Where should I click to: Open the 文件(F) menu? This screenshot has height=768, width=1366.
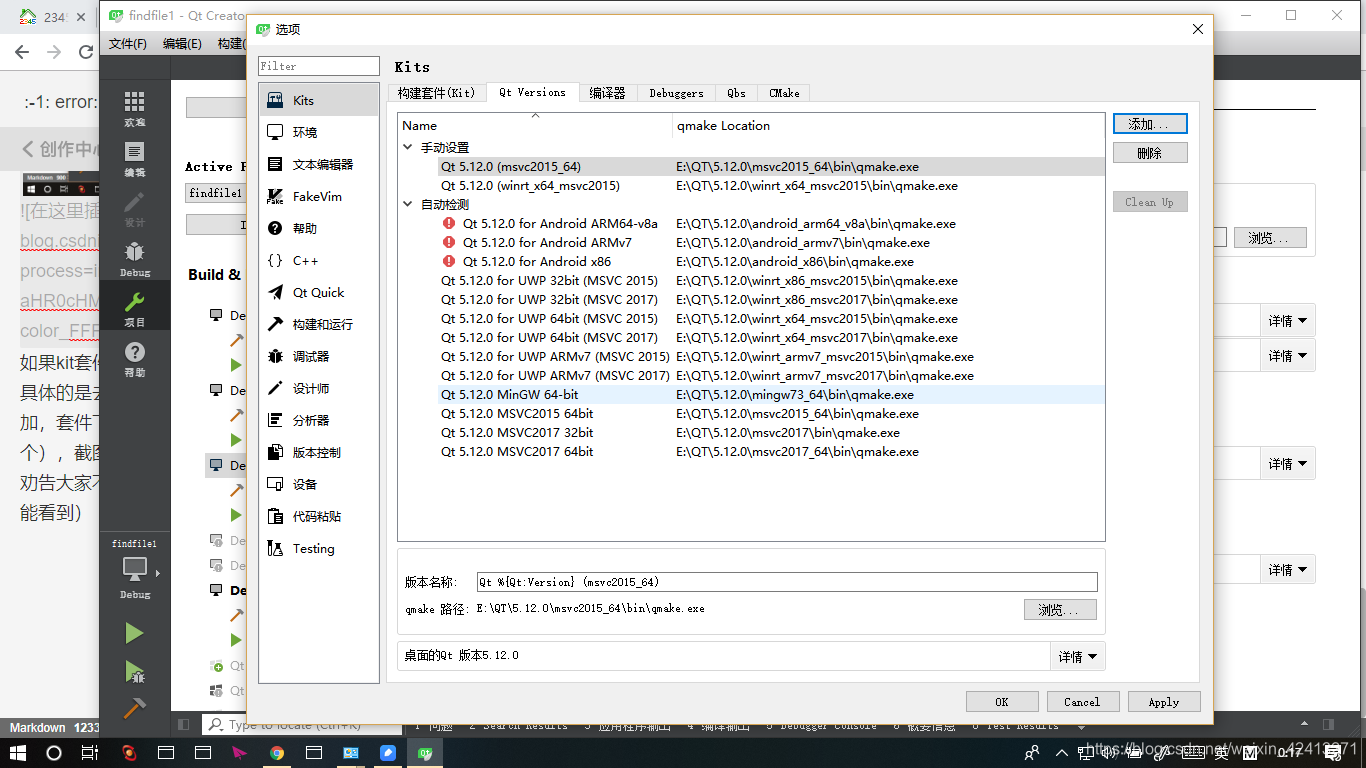click(128, 44)
